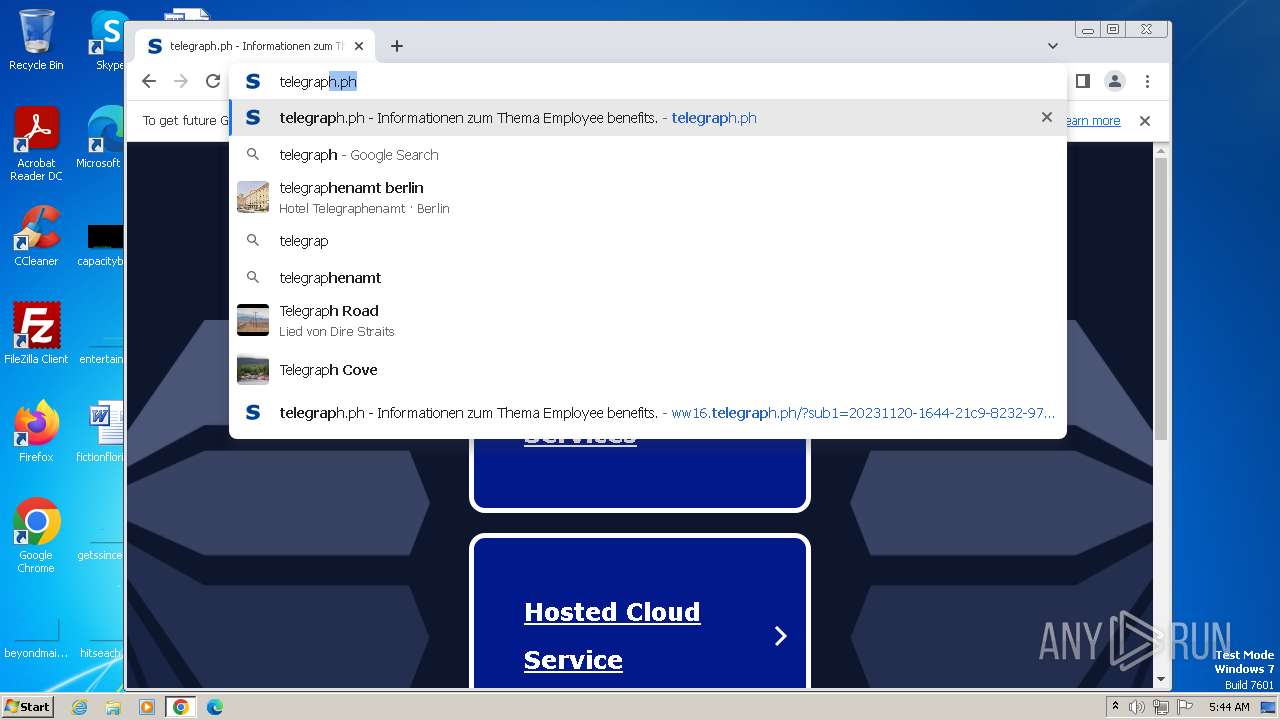Open the Windows Start menu
Screen dimensions: 1280x720
(28, 706)
